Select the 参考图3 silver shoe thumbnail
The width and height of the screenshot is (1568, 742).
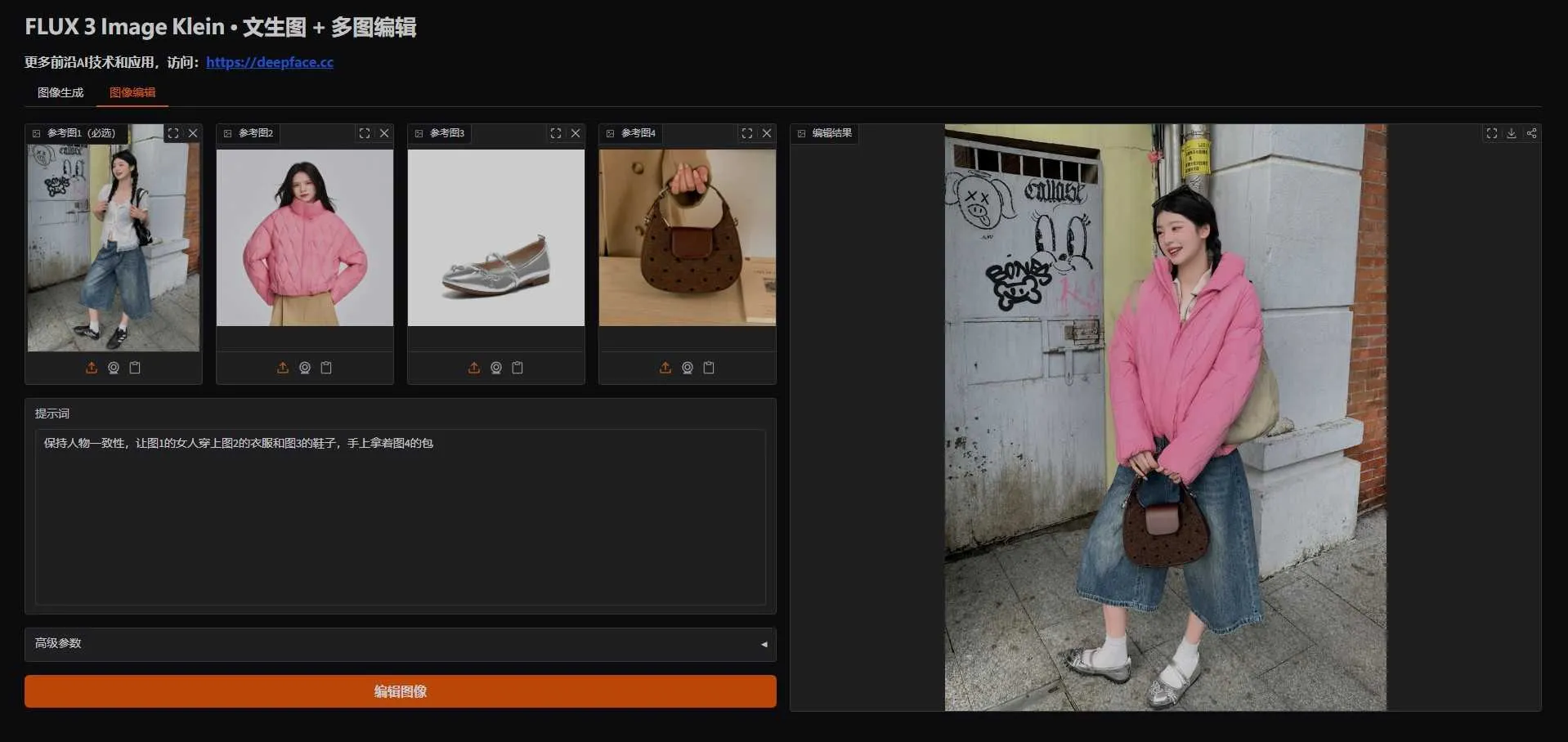pos(496,238)
